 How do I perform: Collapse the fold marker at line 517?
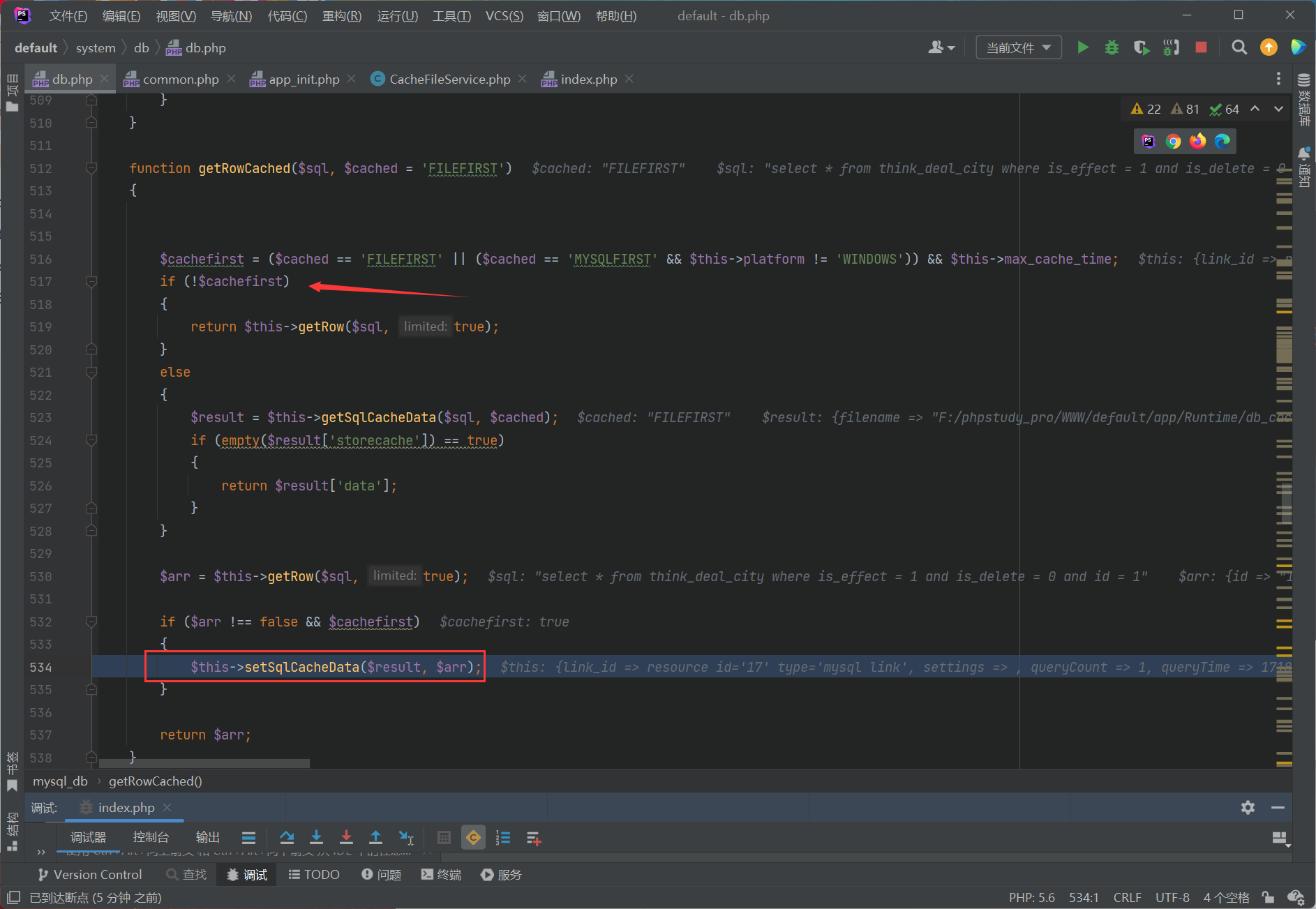point(91,282)
